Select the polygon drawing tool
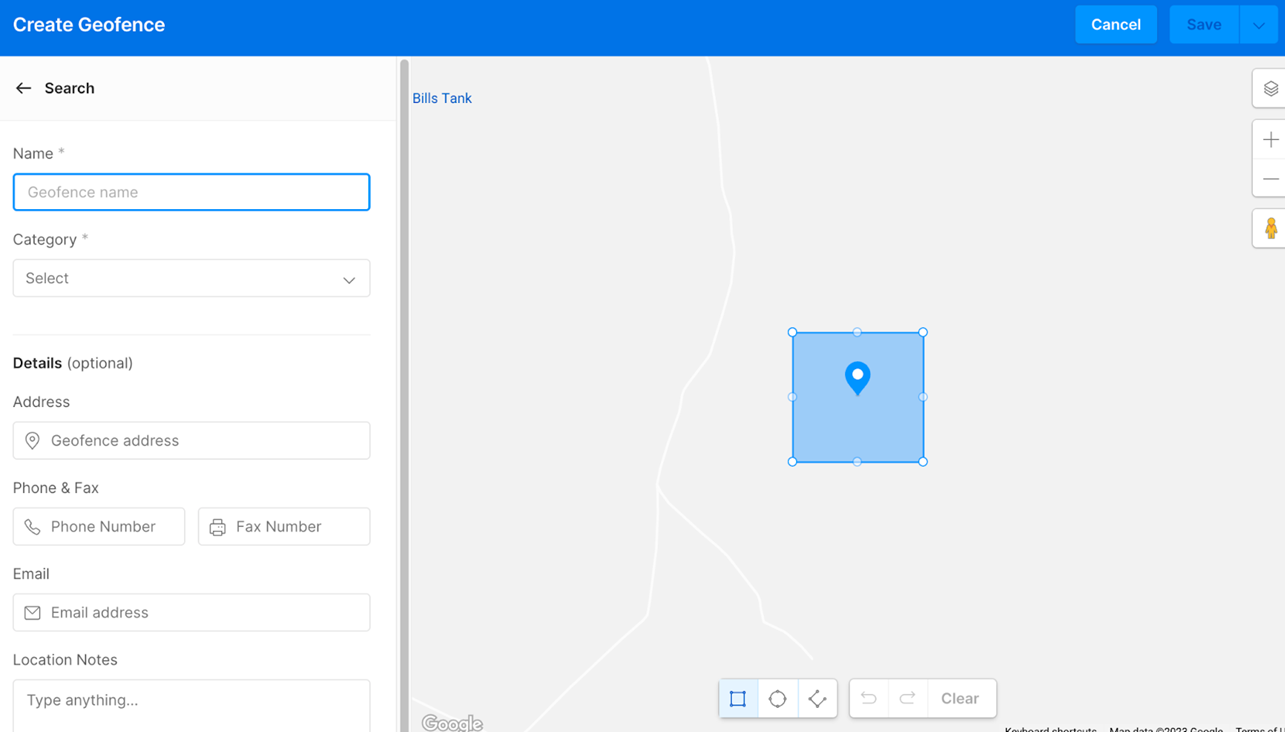 click(x=817, y=699)
